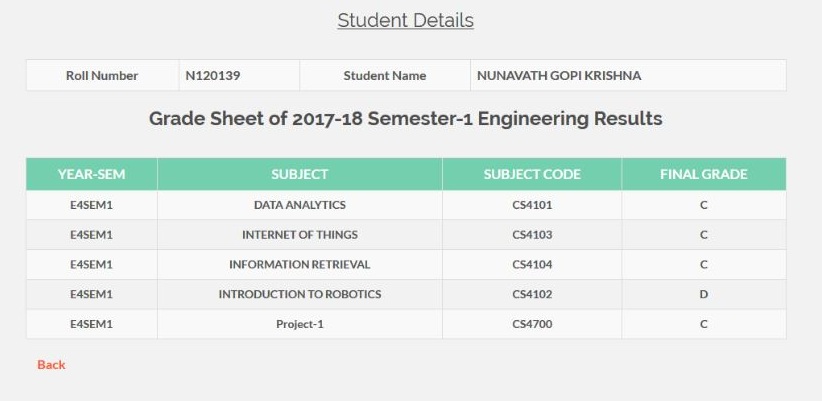Image resolution: width=822 pixels, height=401 pixels.
Task: Select the INTERNET OF THINGS subject cell
Action: tap(300, 235)
